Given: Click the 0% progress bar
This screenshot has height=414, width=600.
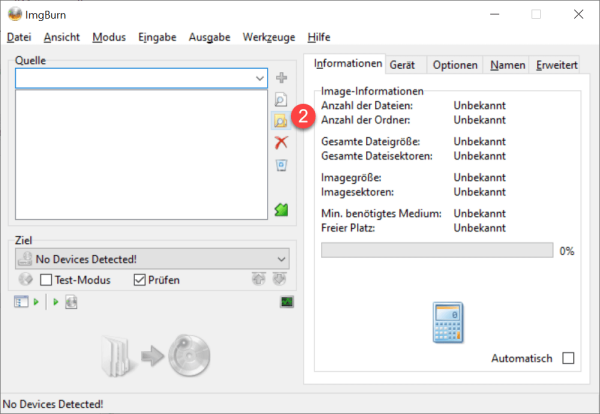Looking at the screenshot, I should coord(437,250).
